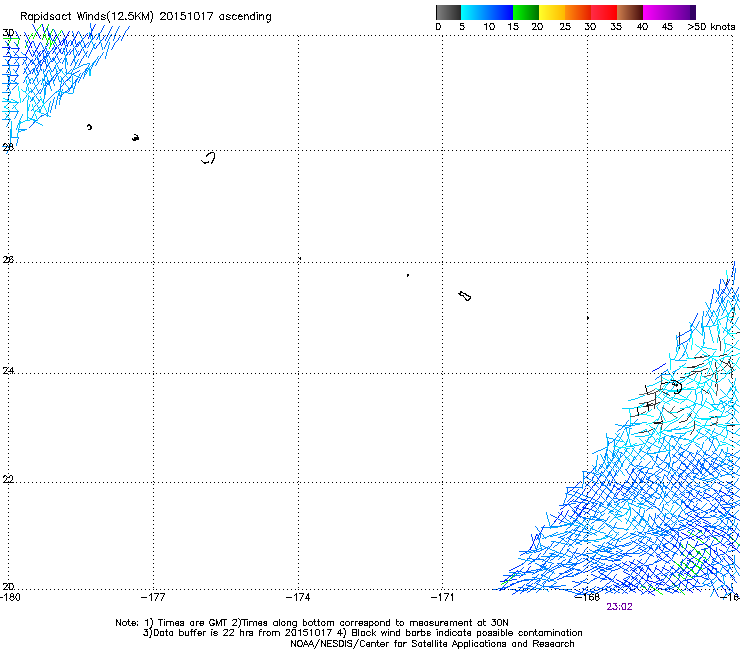Click the '-177' longitude axis label
740x650 pixels.
[153, 597]
